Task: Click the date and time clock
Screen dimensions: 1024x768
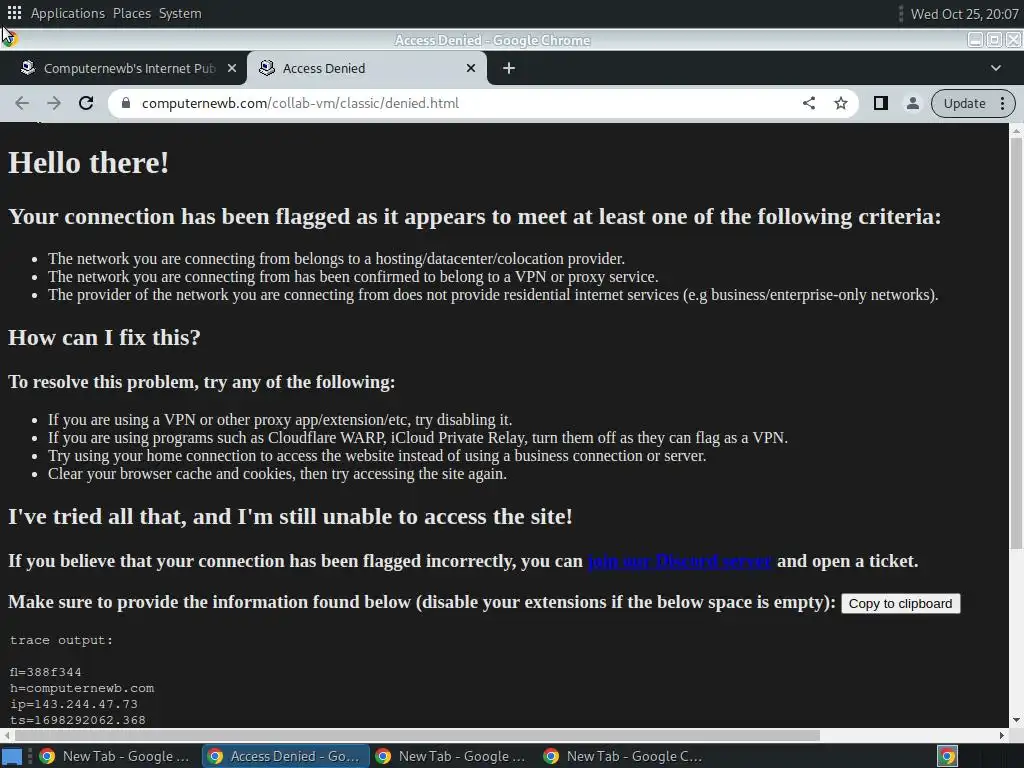Action: [x=964, y=14]
